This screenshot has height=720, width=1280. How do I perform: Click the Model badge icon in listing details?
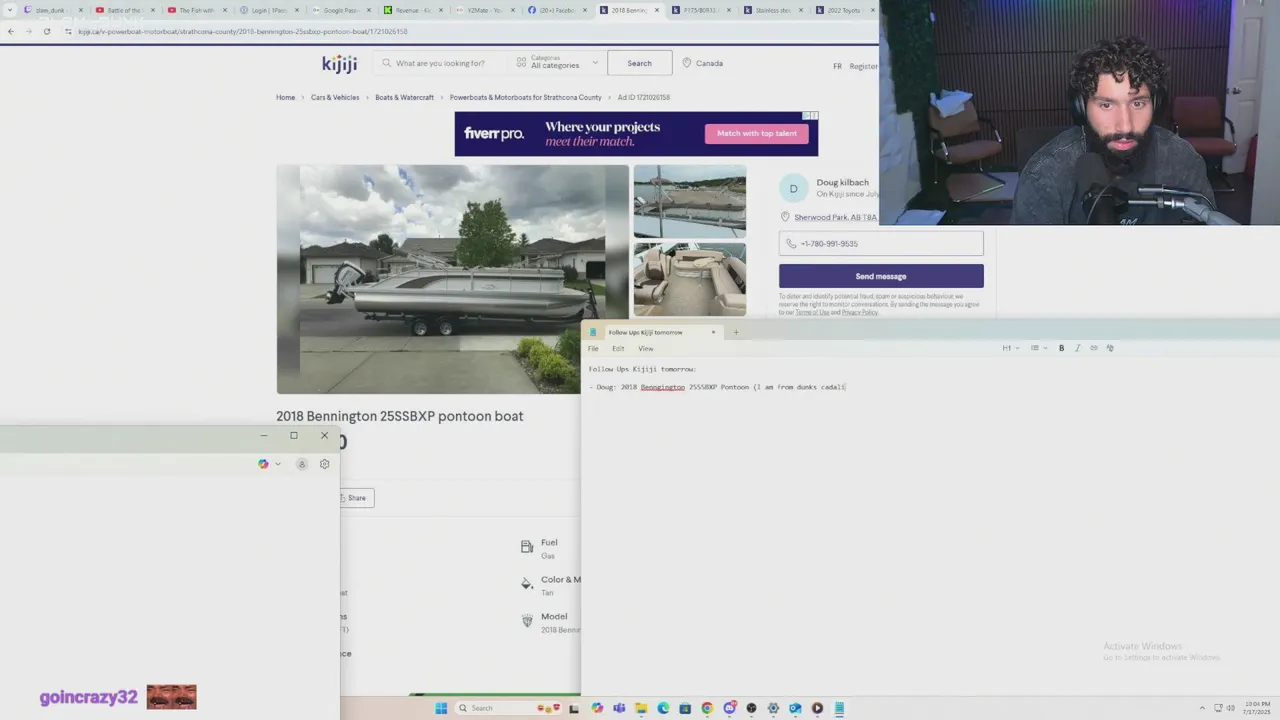click(x=527, y=621)
